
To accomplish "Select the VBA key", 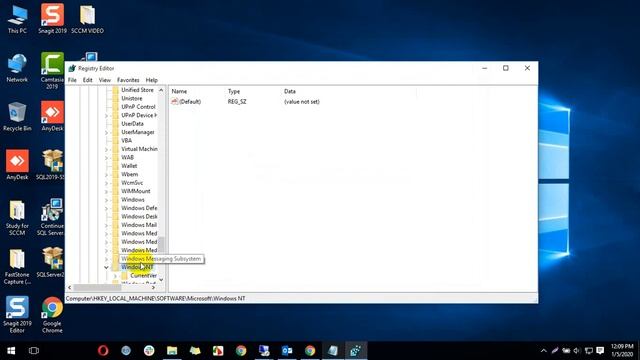I will [x=126, y=140].
